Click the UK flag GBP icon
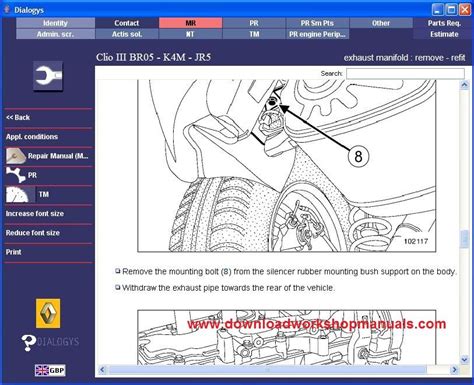The image size is (474, 385). coord(50,370)
